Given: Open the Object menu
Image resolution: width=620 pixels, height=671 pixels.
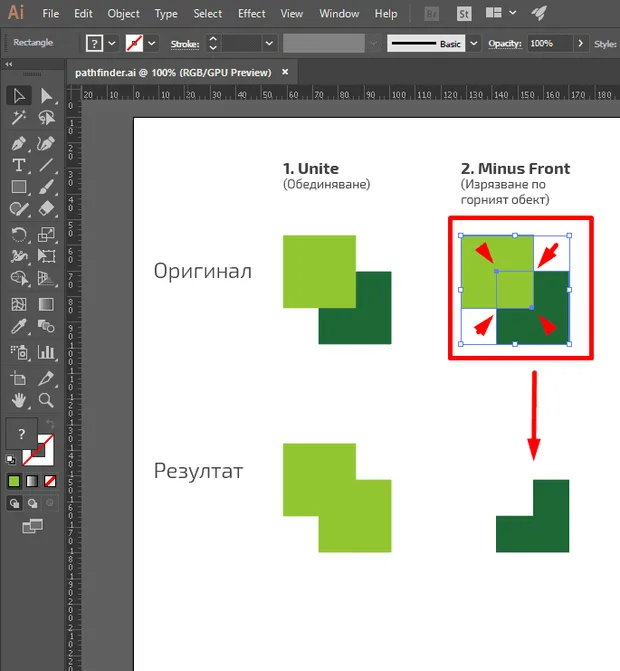Looking at the screenshot, I should (x=123, y=14).
